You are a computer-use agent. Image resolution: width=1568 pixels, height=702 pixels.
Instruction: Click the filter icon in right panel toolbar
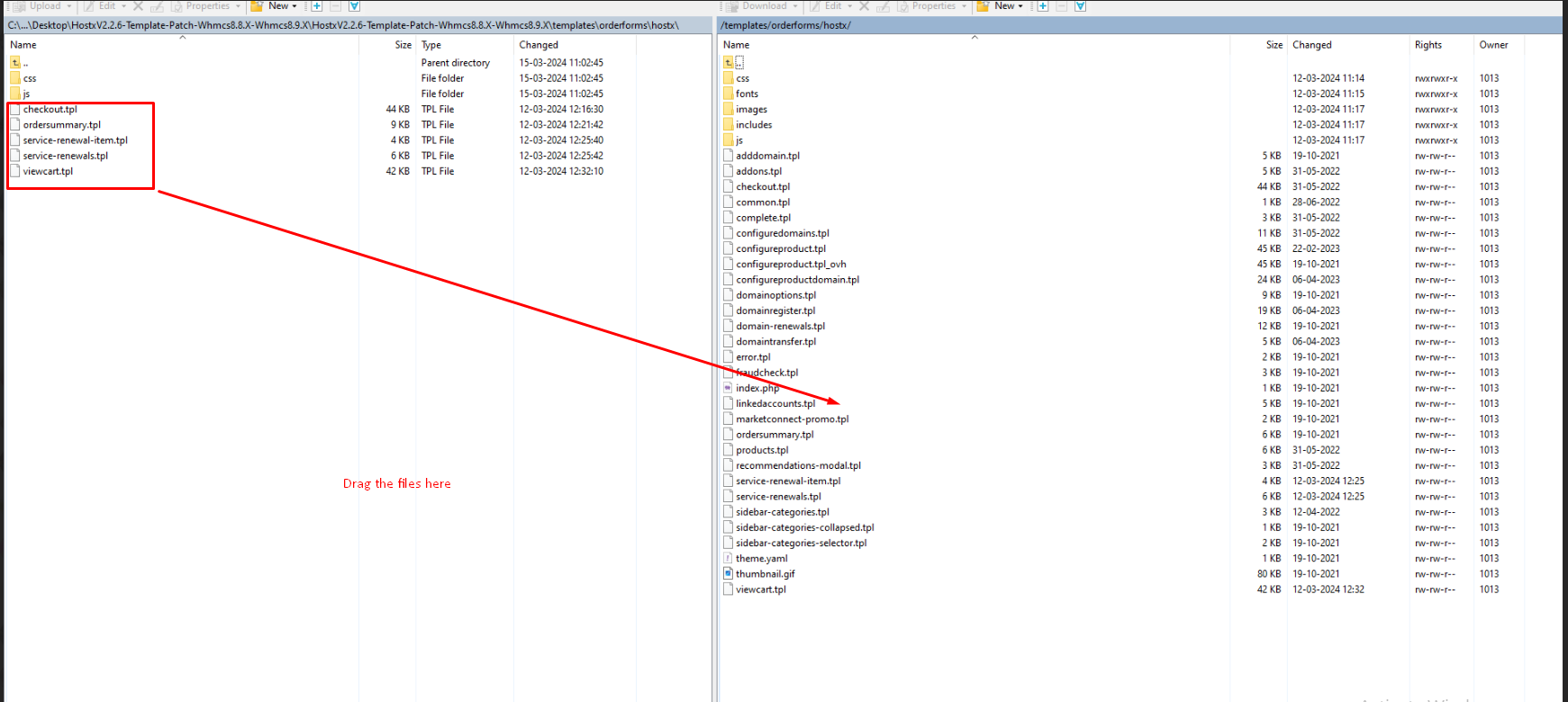point(1080,6)
